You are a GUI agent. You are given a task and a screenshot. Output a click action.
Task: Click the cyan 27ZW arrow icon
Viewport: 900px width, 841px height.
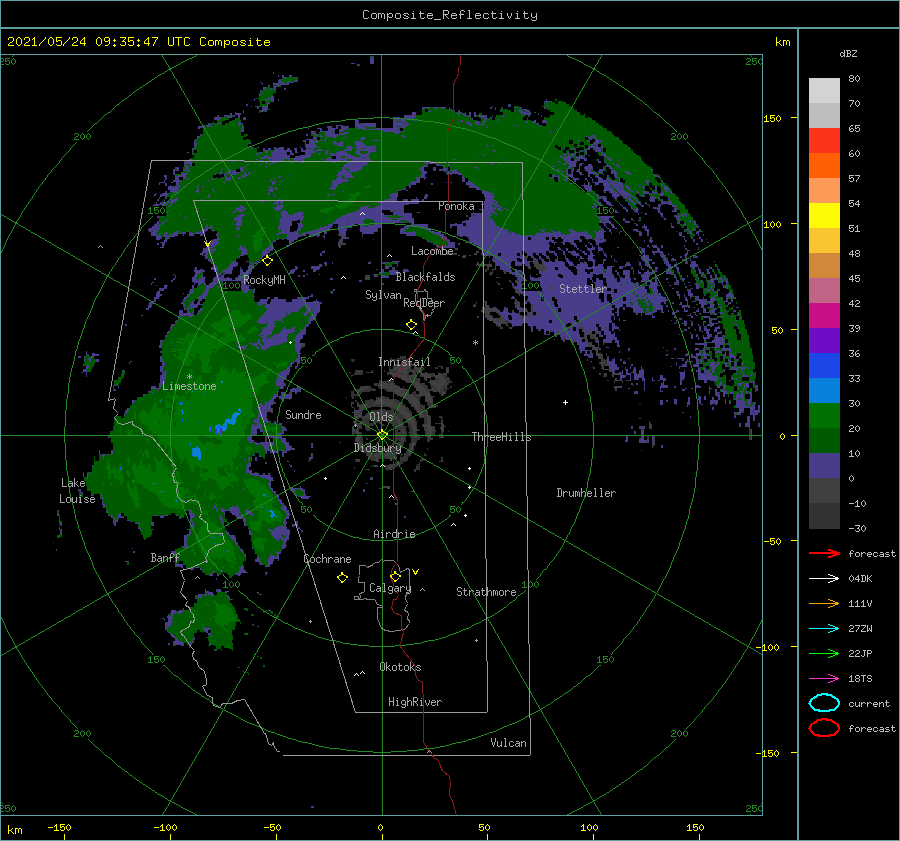pos(824,629)
